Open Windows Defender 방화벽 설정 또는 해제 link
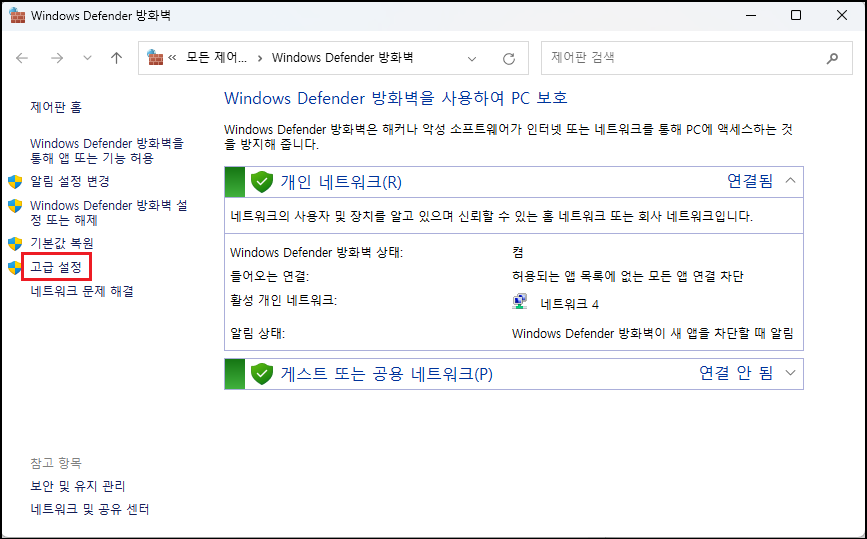This screenshot has height=539, width=867. point(109,213)
